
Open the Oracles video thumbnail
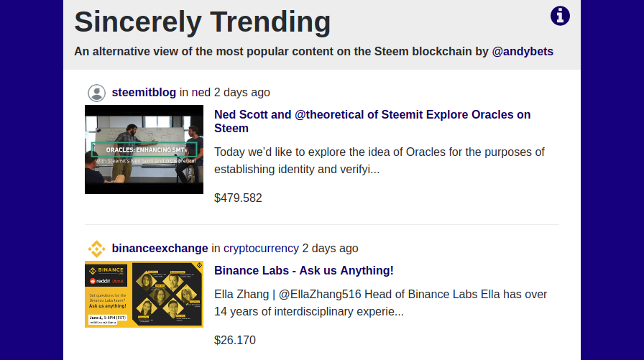click(144, 149)
